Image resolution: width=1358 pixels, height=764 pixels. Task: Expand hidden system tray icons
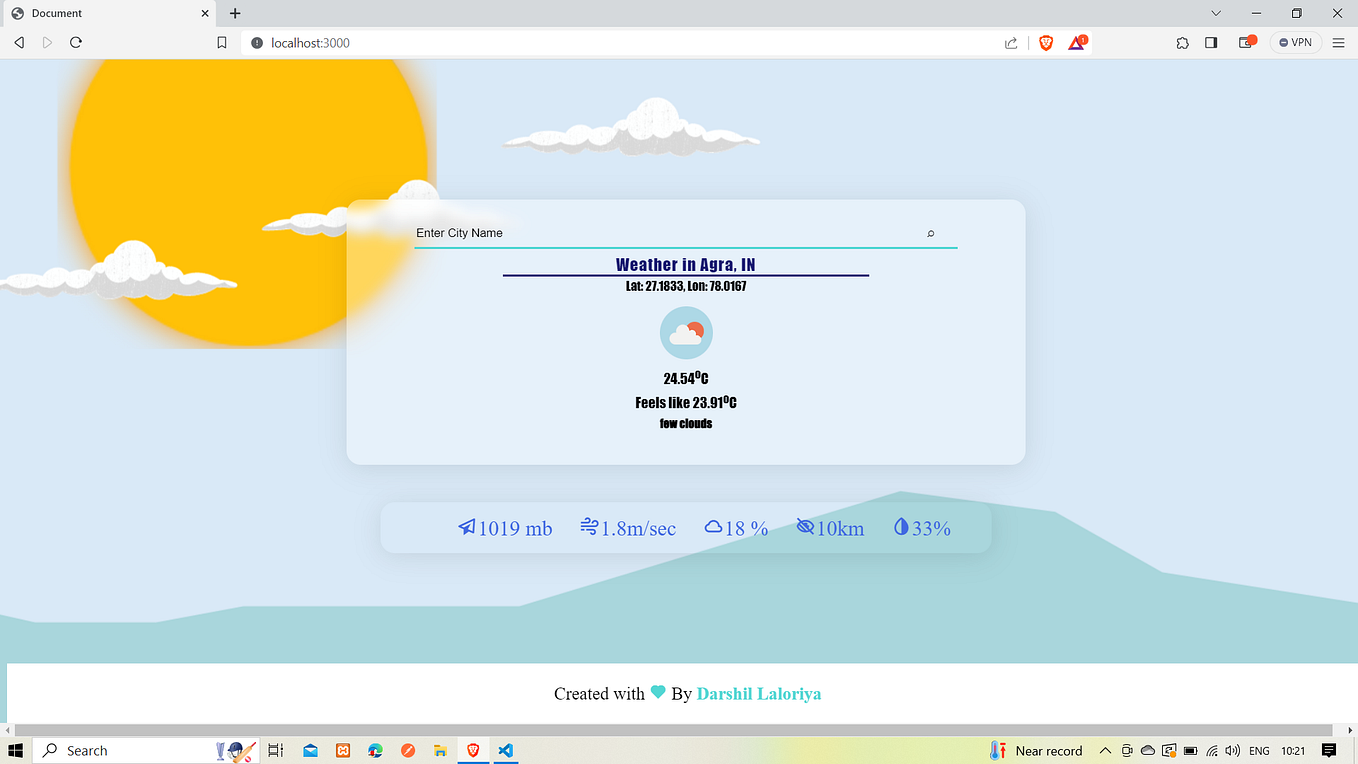point(1105,750)
